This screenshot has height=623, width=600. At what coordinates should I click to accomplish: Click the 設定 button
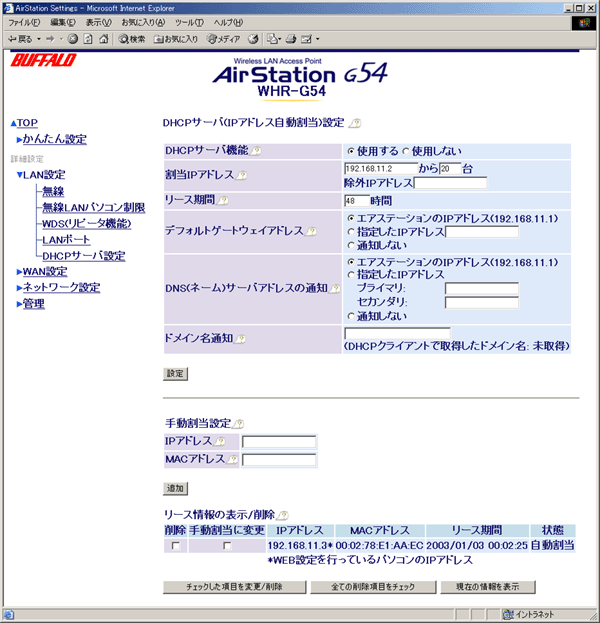(175, 374)
